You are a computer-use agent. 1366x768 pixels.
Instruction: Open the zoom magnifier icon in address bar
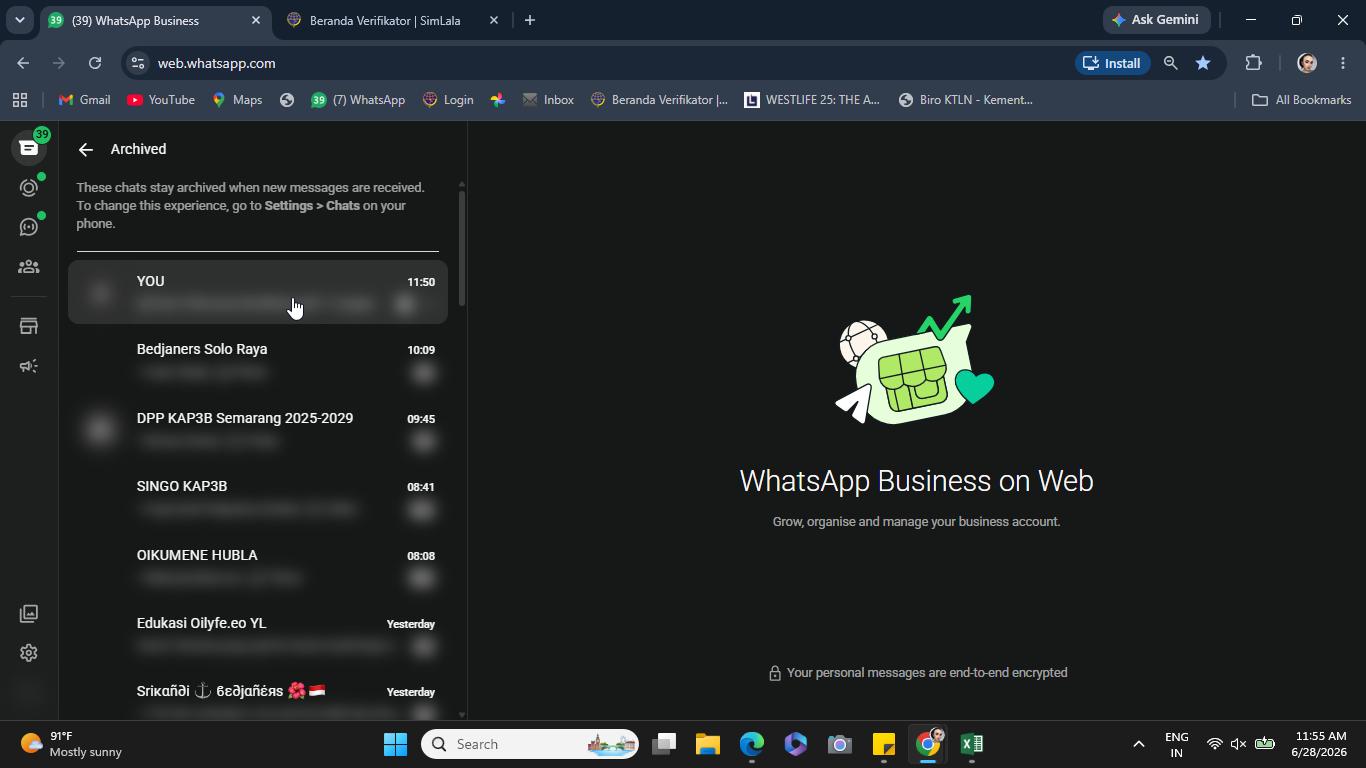pyautogui.click(x=1170, y=63)
